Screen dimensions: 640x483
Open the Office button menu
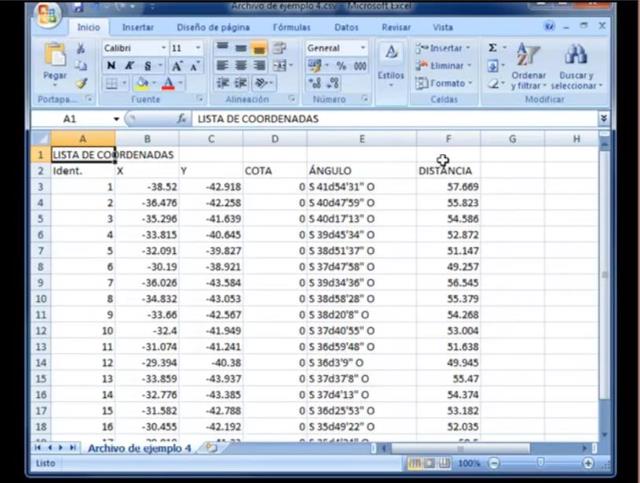pyautogui.click(x=48, y=14)
